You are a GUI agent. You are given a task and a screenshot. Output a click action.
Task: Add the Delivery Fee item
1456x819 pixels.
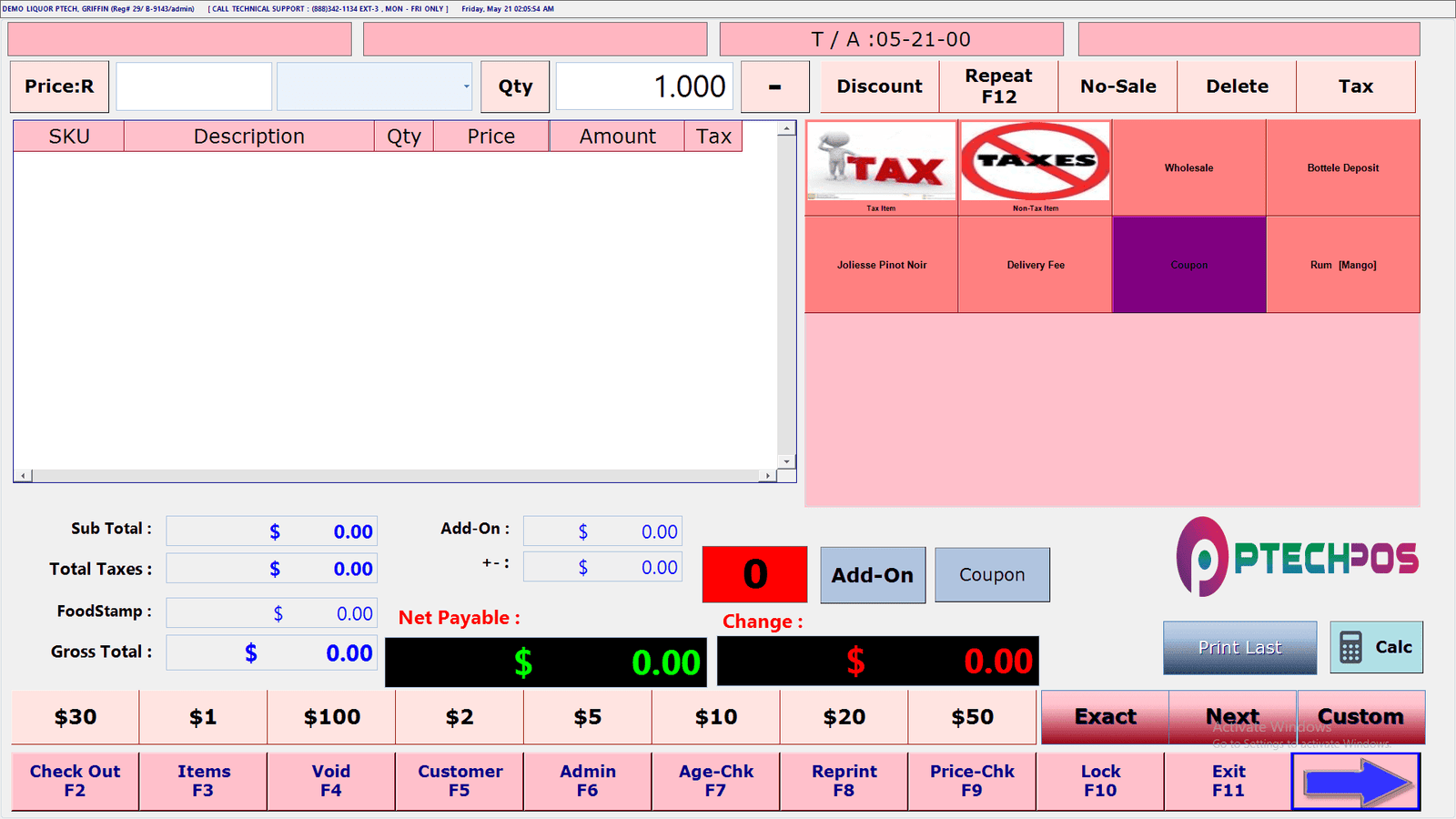click(x=1035, y=265)
